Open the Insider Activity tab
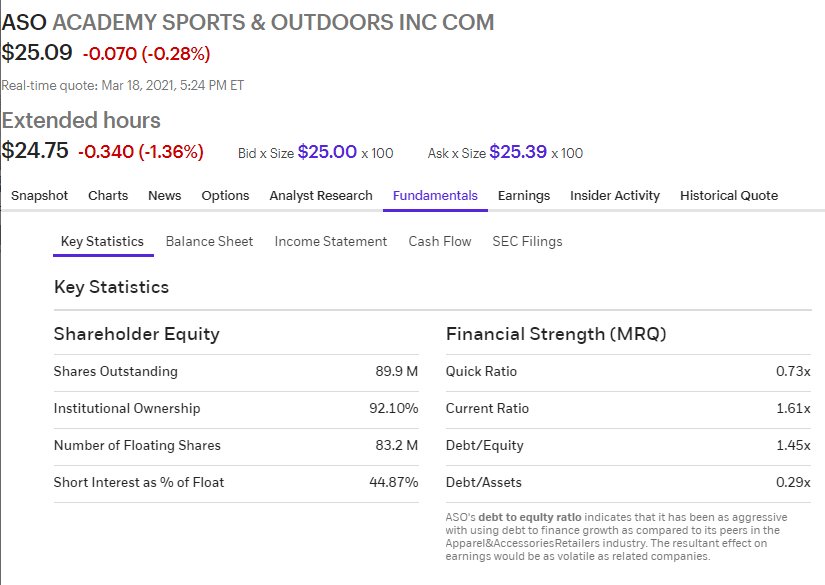The width and height of the screenshot is (825, 585). (615, 196)
